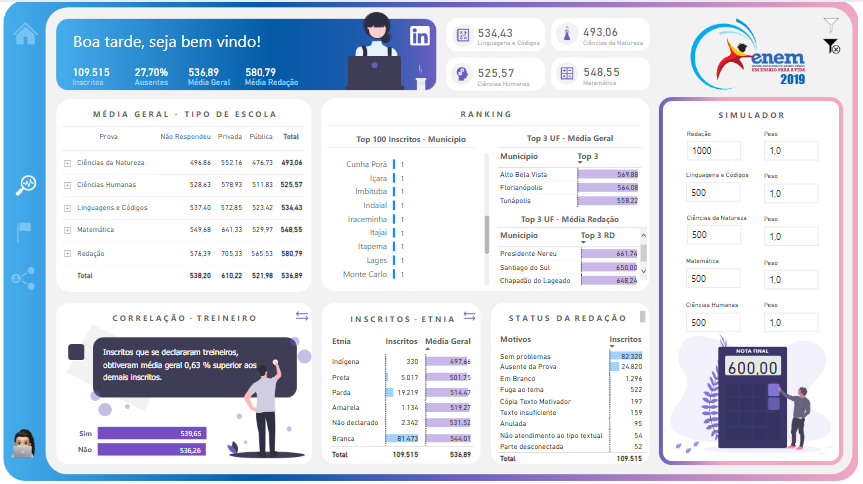
Task: Expand the Redação row
Action: pos(67,254)
